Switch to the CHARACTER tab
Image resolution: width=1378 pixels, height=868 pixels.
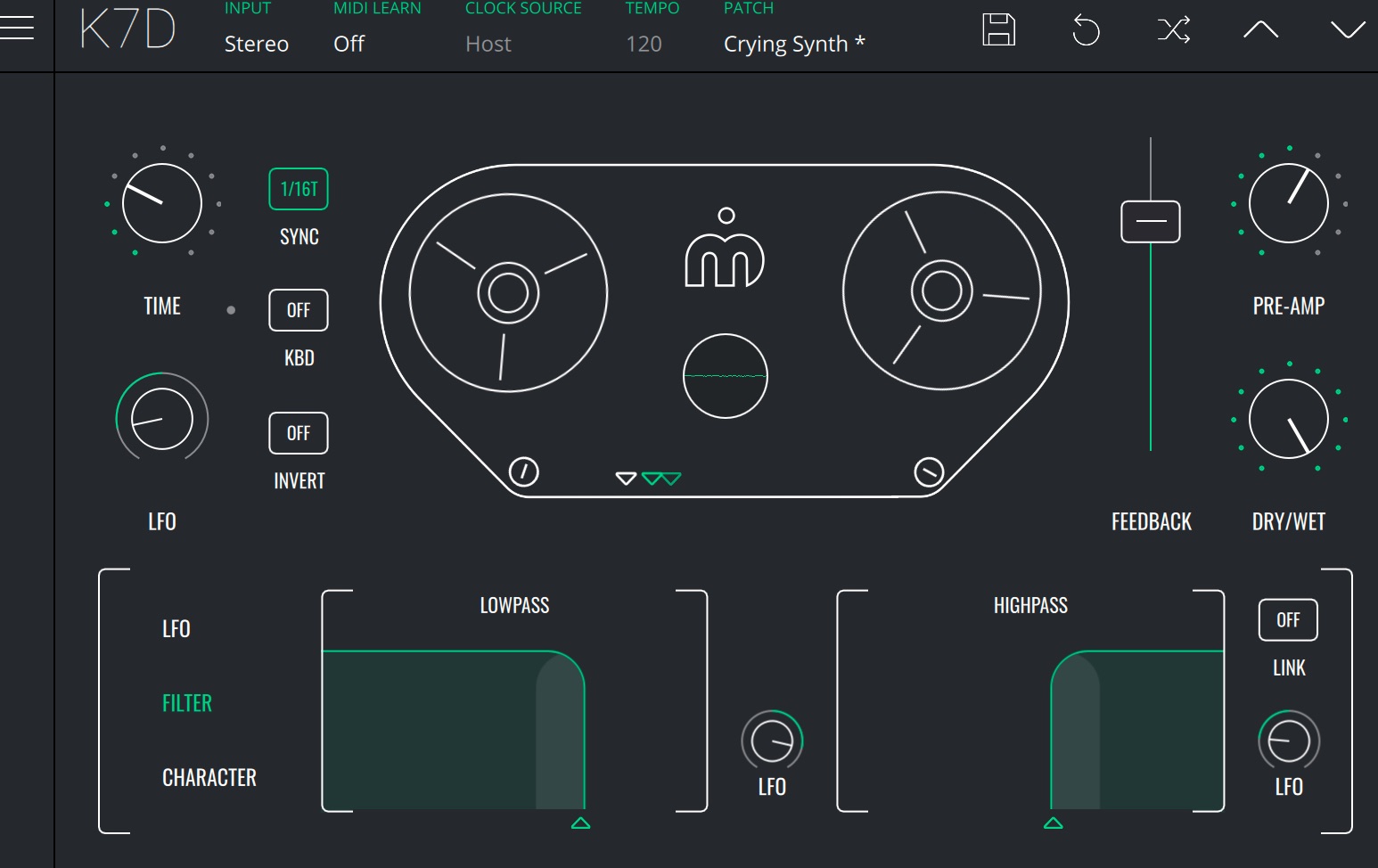(209, 778)
